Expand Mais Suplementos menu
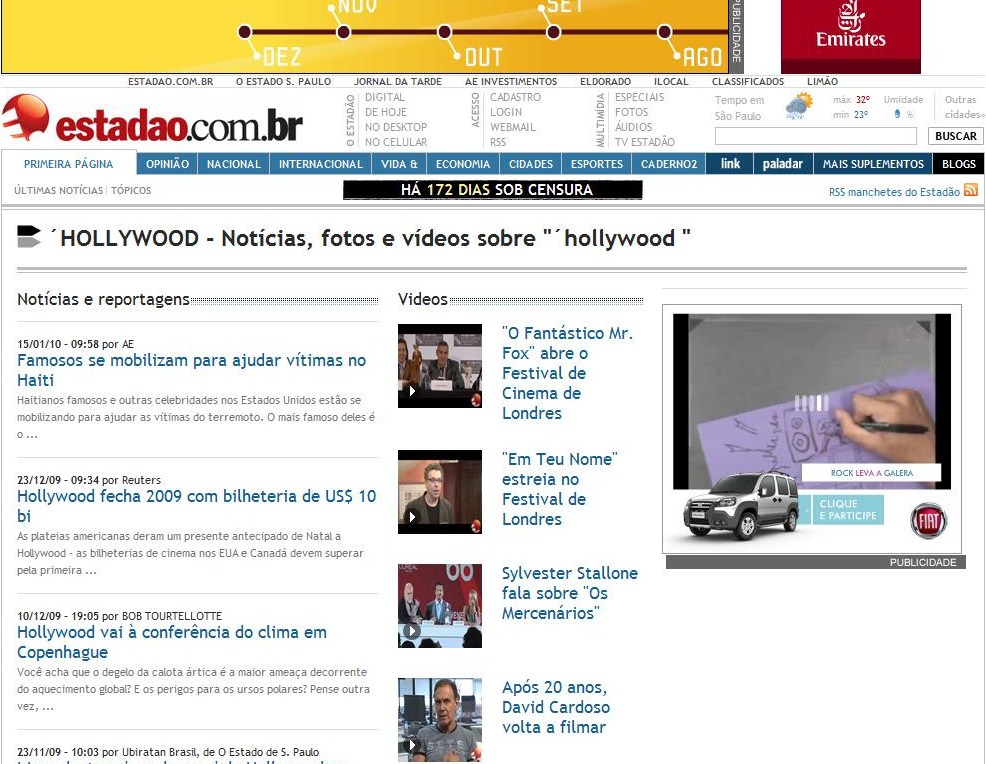This screenshot has height=764, width=986. tap(873, 164)
